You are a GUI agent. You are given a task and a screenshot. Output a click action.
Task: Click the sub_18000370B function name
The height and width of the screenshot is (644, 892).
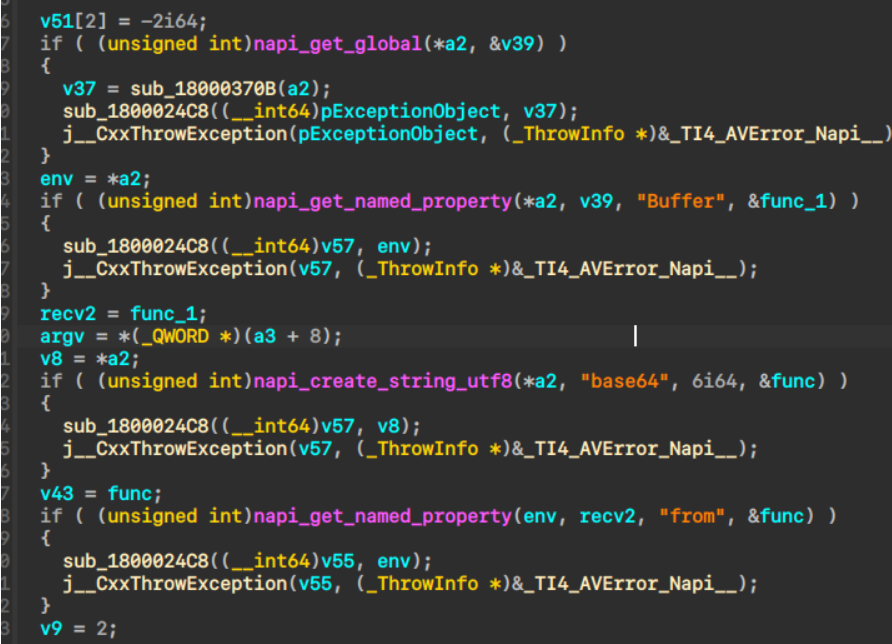[203, 89]
